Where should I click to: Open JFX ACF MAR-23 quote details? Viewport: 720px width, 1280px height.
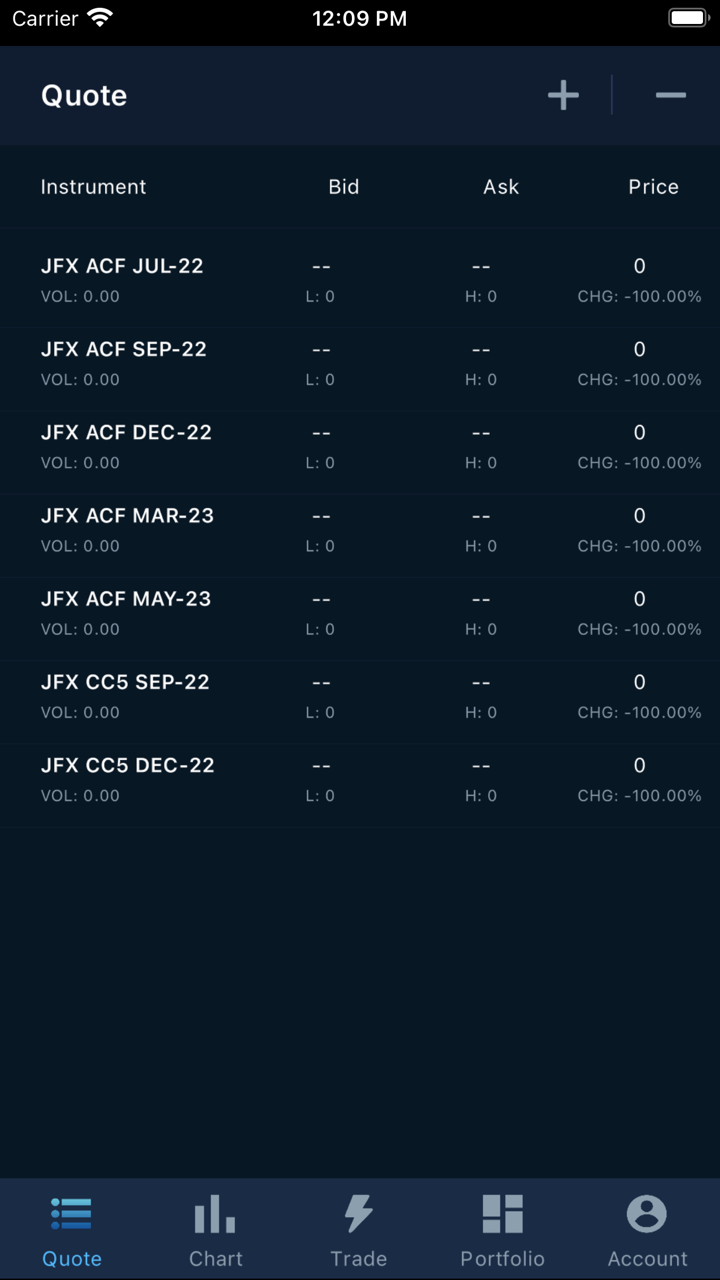pyautogui.click(x=127, y=516)
